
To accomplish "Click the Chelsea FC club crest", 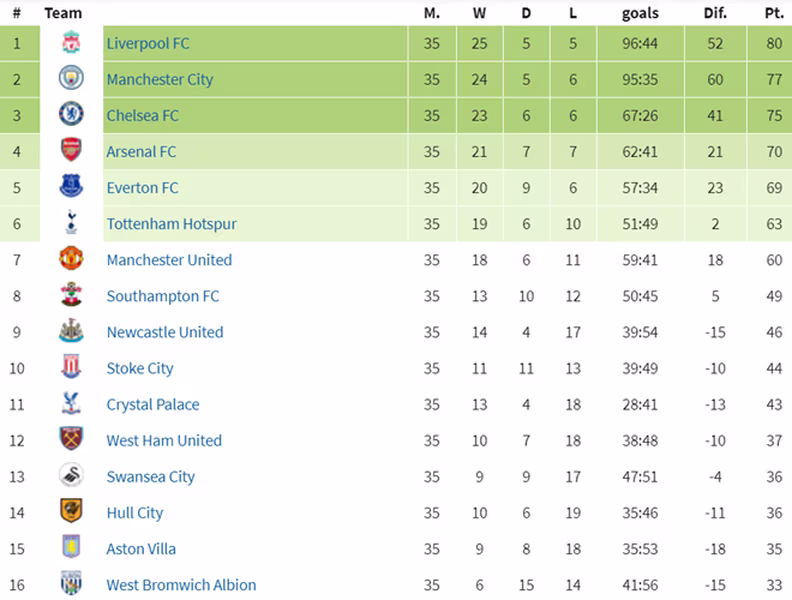I will click(71, 114).
